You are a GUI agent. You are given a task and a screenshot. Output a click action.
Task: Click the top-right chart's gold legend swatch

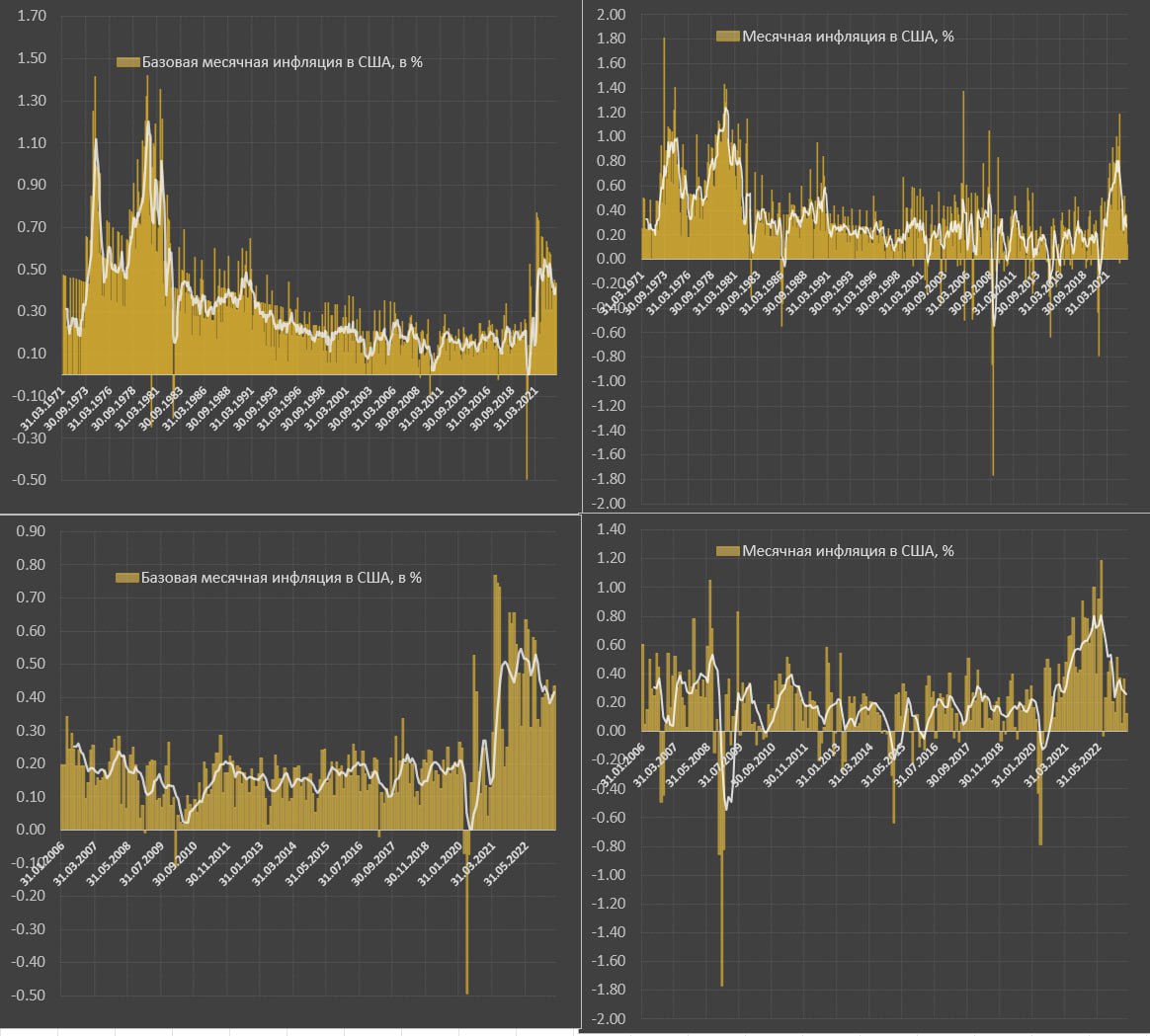click(x=727, y=37)
